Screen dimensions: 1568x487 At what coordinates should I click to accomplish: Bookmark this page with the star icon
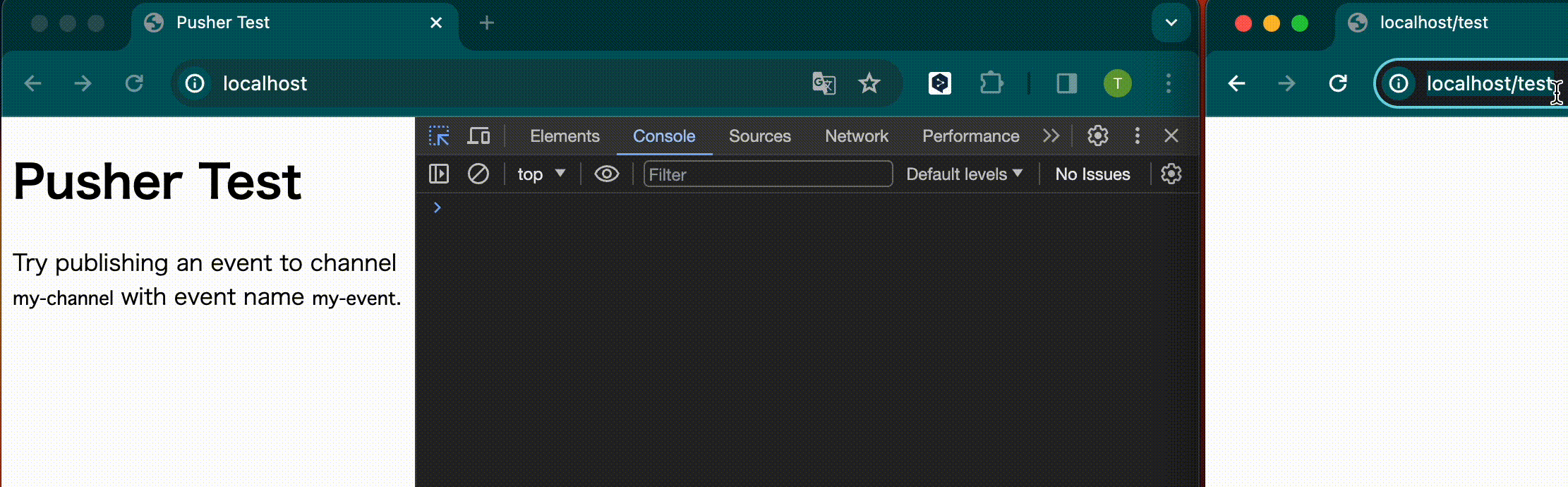[x=869, y=83]
